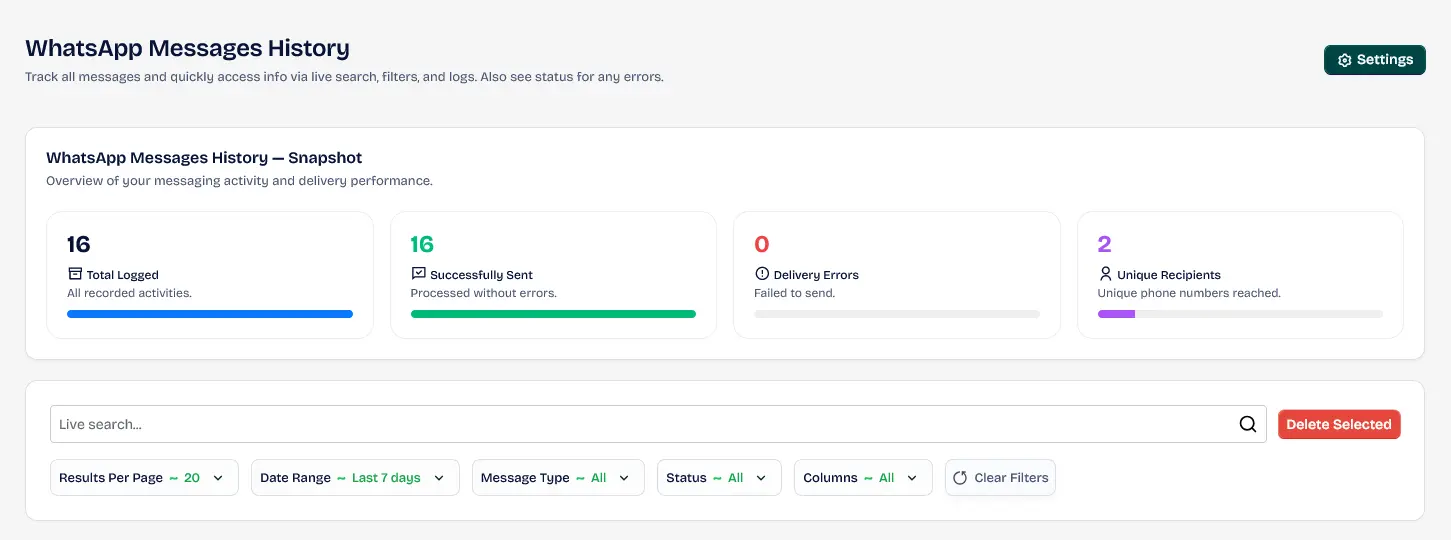Image resolution: width=1451 pixels, height=540 pixels.
Task: Expand the Message Type filter
Action: click(558, 478)
